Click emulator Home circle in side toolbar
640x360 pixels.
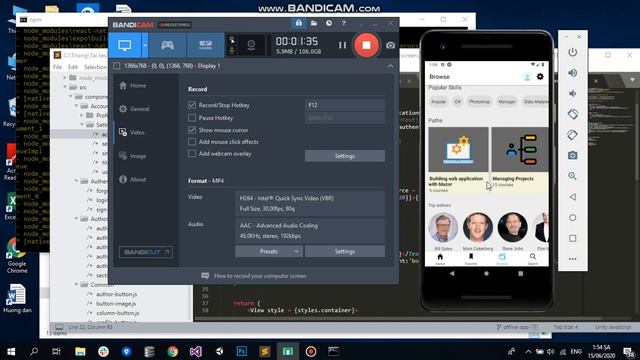pos(573,218)
